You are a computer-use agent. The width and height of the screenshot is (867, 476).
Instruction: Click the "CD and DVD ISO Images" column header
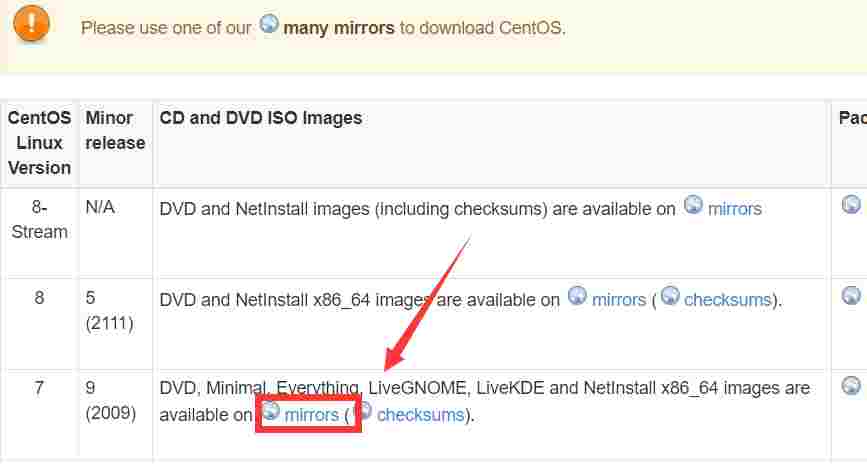261,118
